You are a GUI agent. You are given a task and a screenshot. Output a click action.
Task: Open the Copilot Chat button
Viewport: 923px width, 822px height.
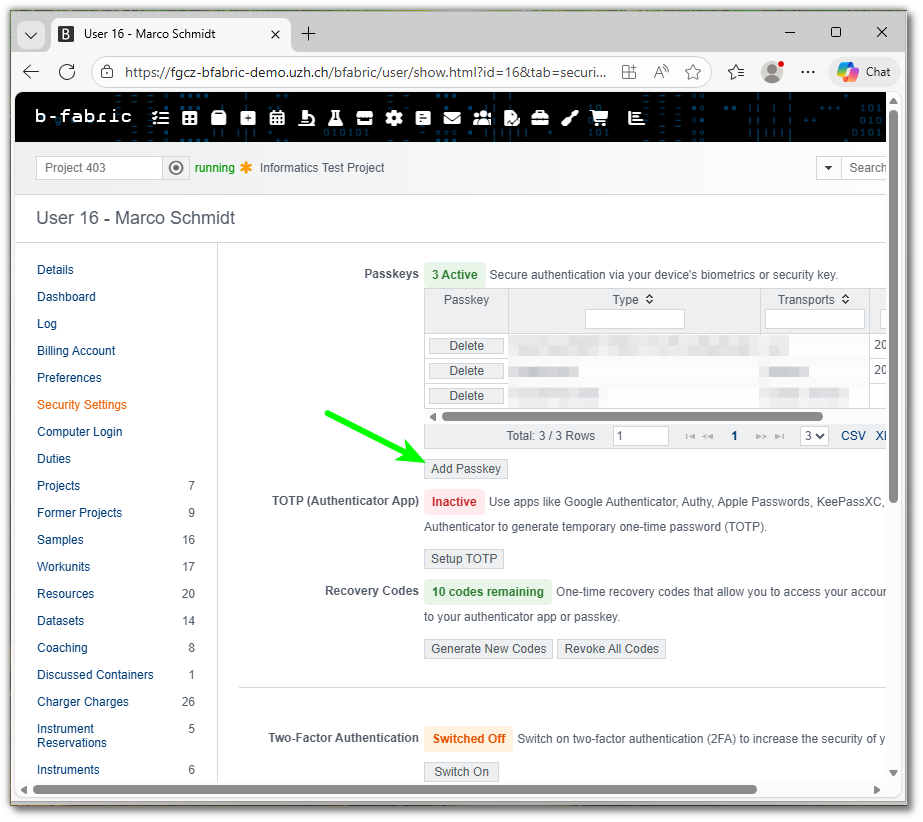point(864,72)
